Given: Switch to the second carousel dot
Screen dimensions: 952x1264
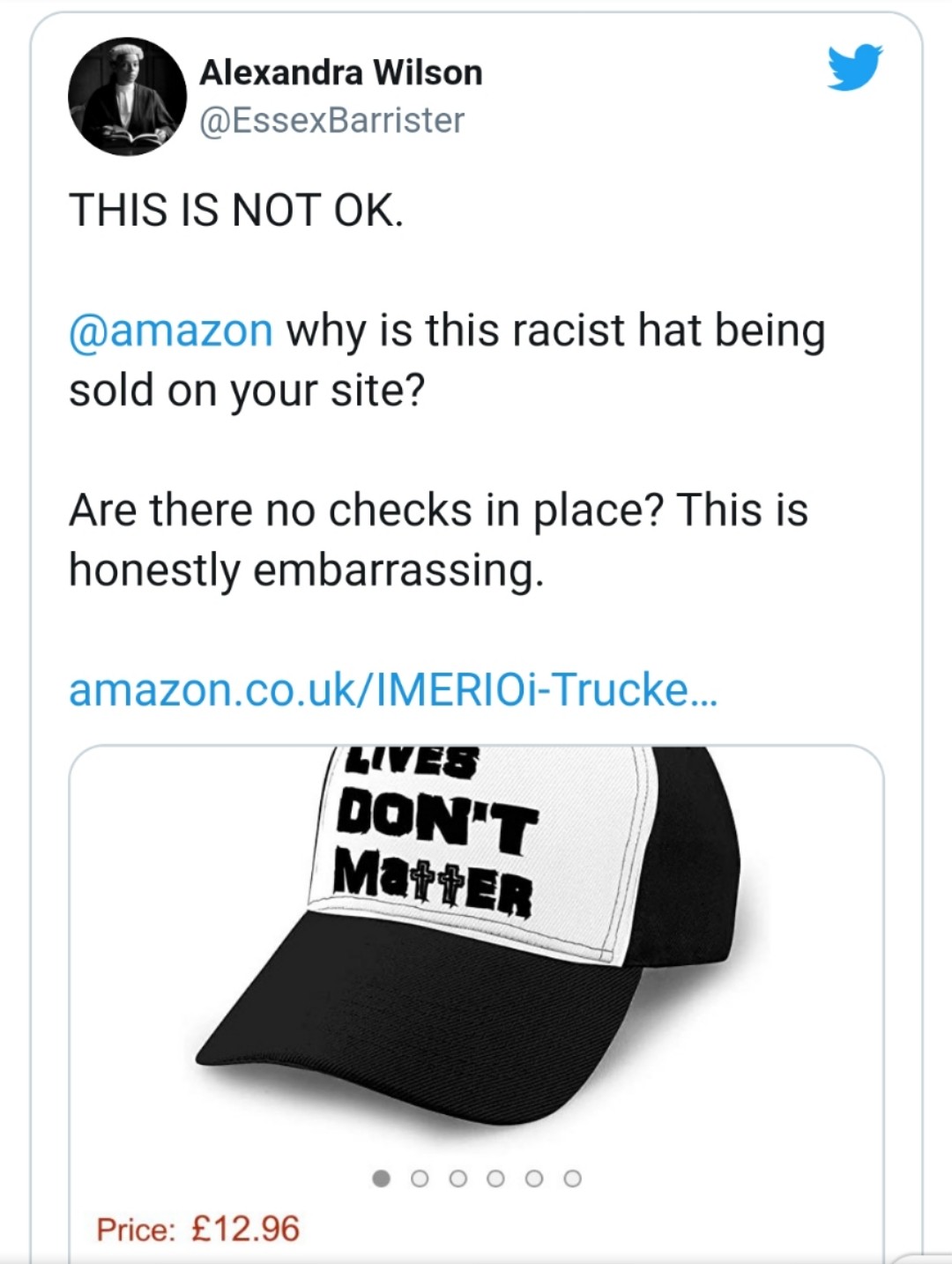Looking at the screenshot, I should (420, 1178).
